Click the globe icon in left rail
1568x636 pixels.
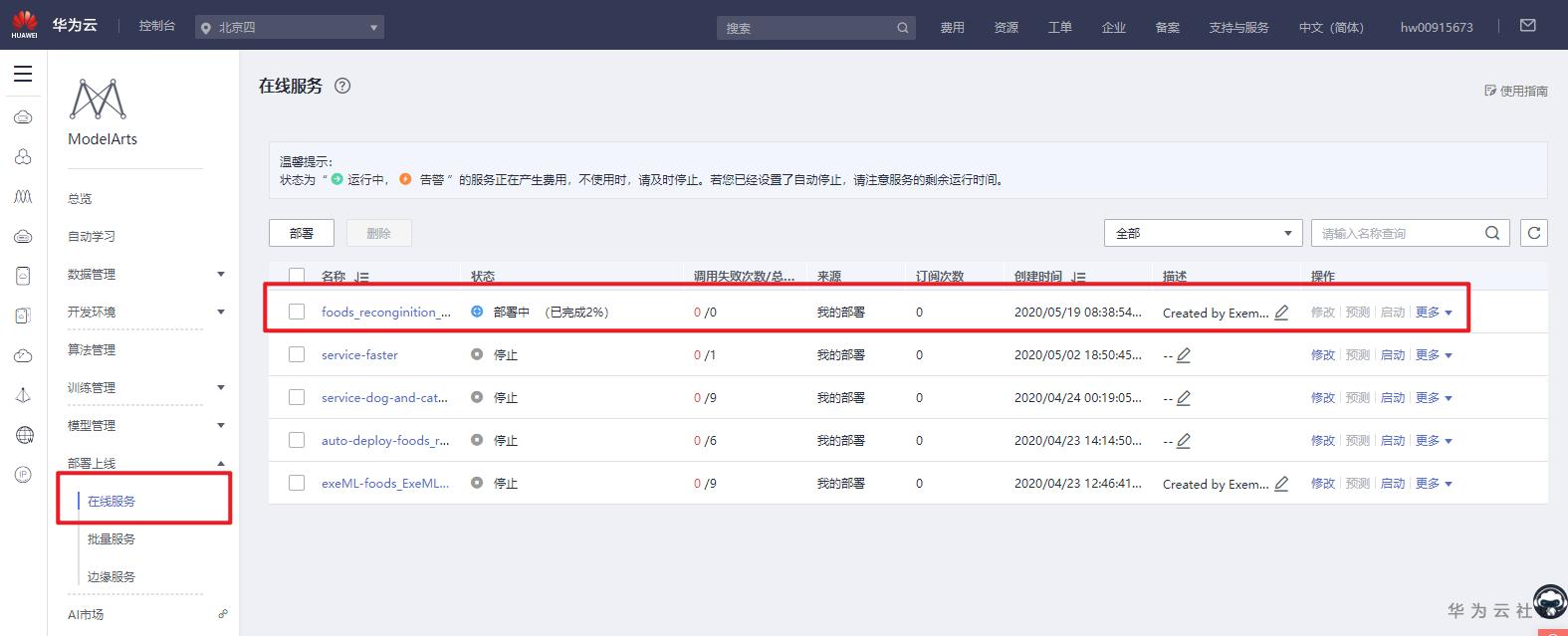[24, 435]
